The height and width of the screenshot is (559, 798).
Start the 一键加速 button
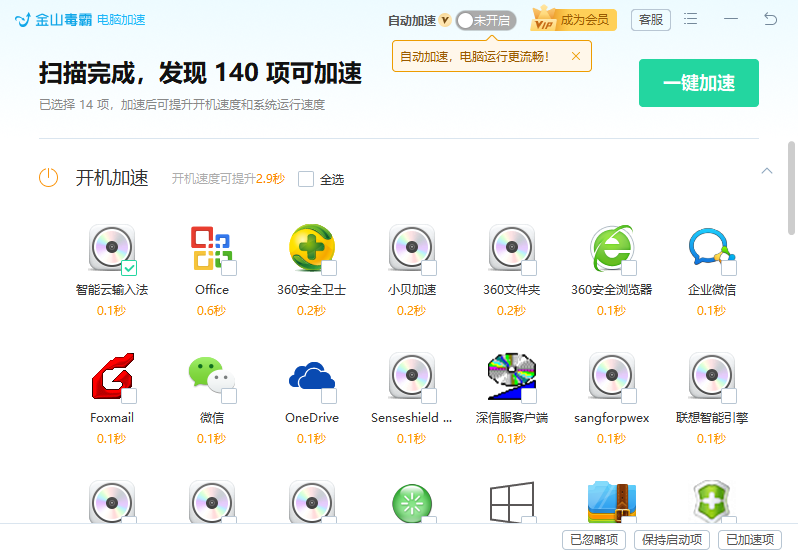point(699,83)
